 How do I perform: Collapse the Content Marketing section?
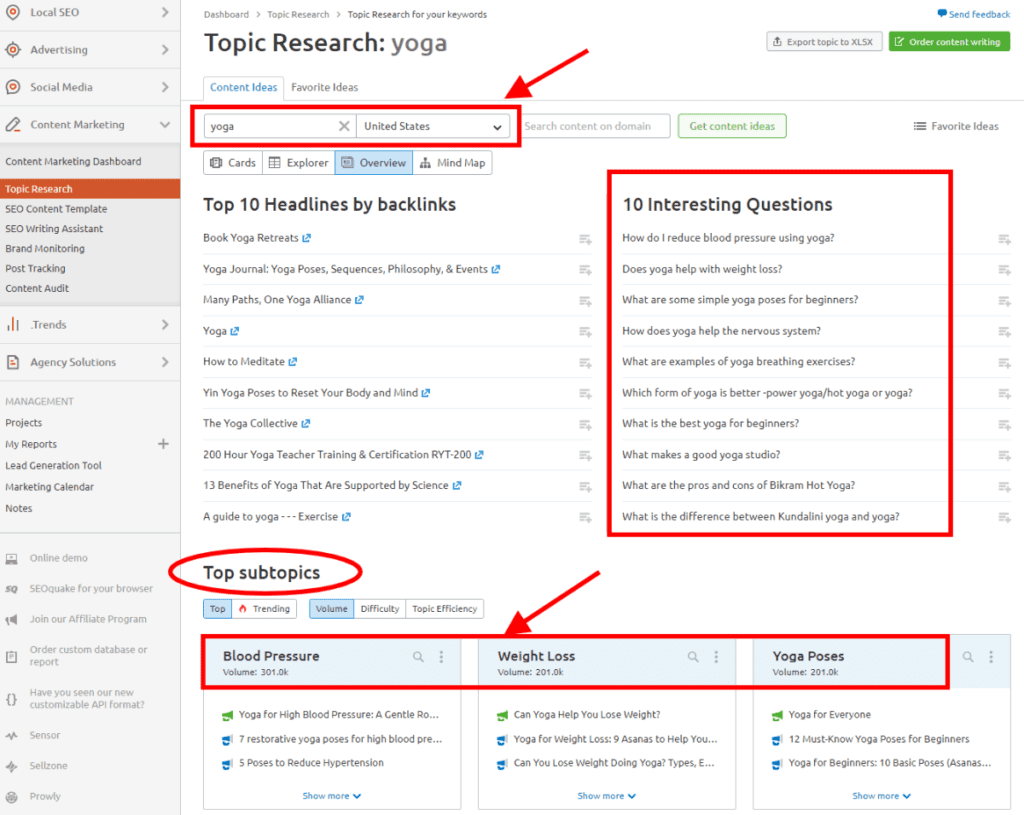tap(165, 124)
